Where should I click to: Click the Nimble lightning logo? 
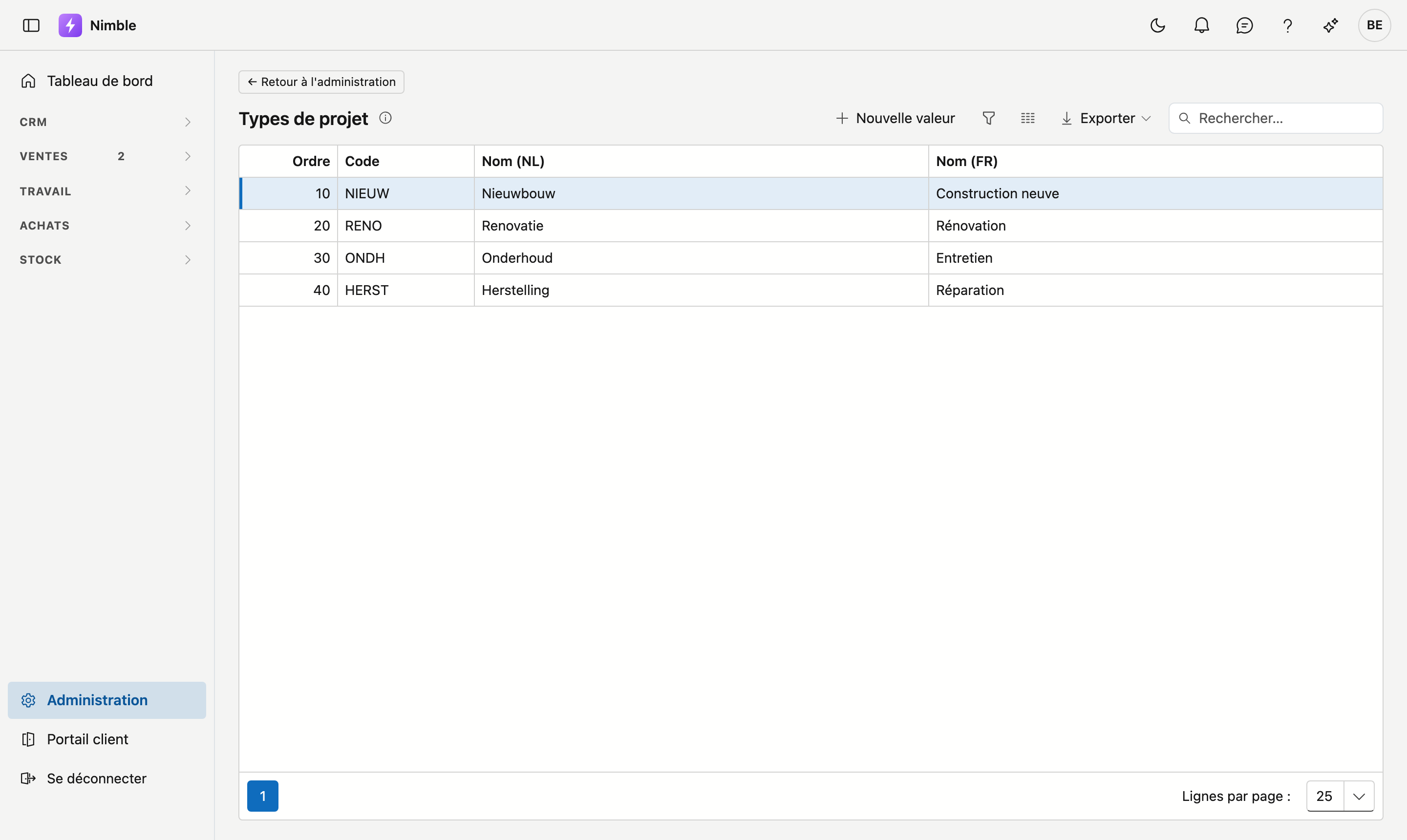(x=70, y=25)
